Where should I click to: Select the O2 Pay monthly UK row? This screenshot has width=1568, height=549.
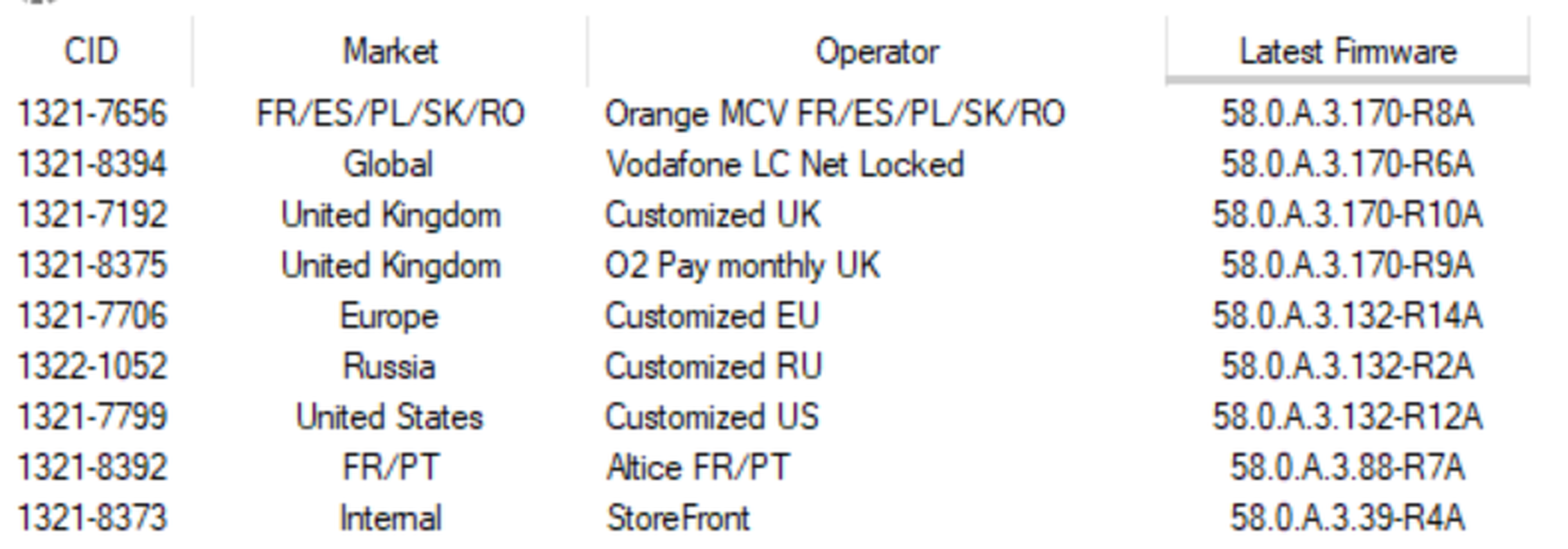(742, 265)
